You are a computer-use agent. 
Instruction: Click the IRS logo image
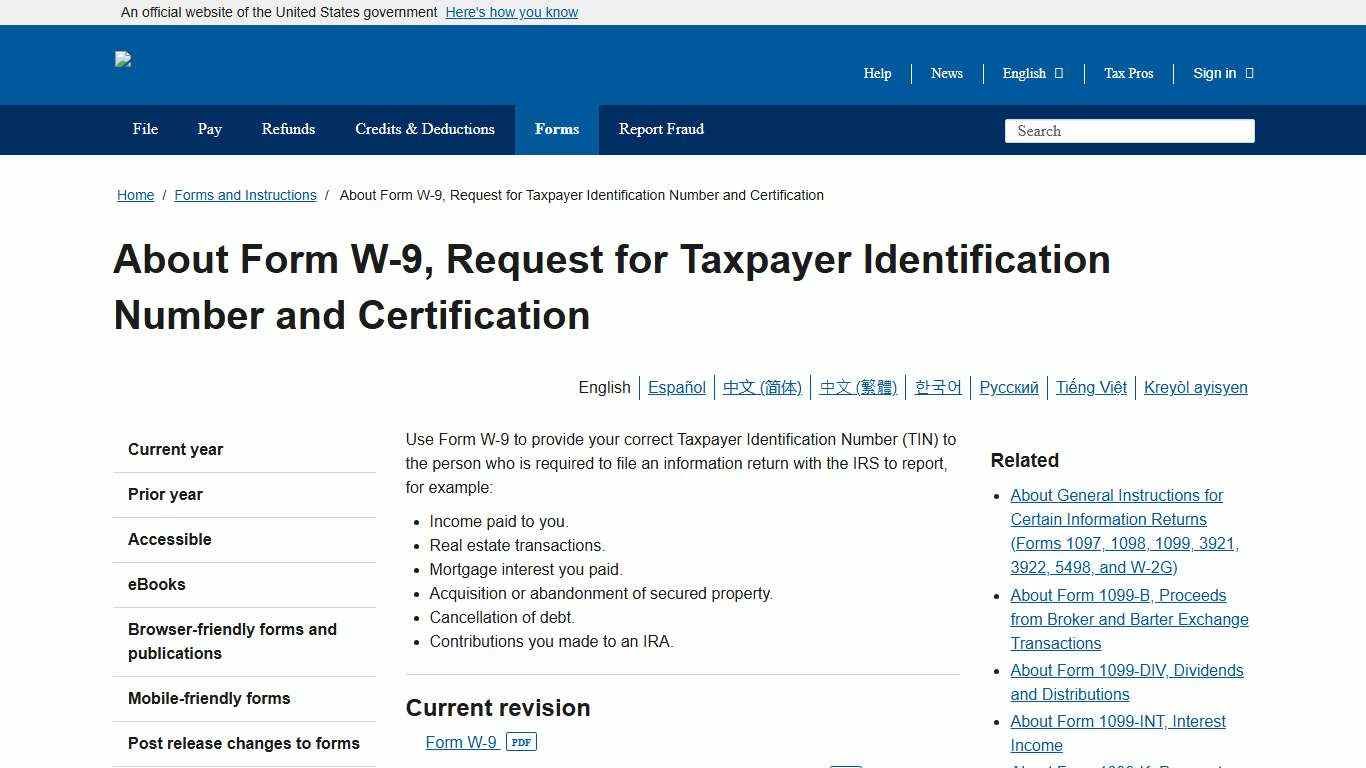pyautogui.click(x=123, y=60)
